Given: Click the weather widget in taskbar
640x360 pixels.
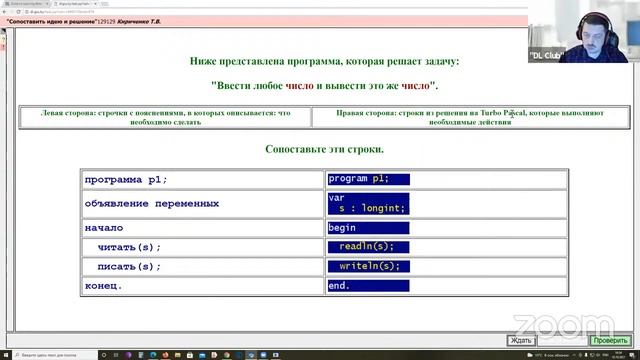Looking at the screenshot, I should point(549,355).
